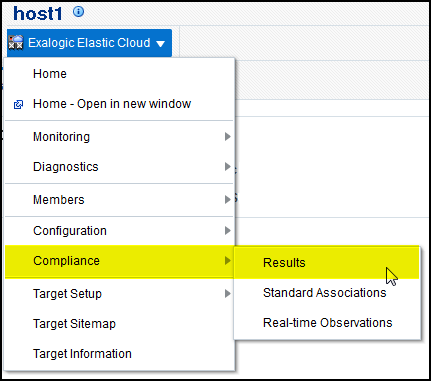Click the new-window icon beside Home

[18, 104]
